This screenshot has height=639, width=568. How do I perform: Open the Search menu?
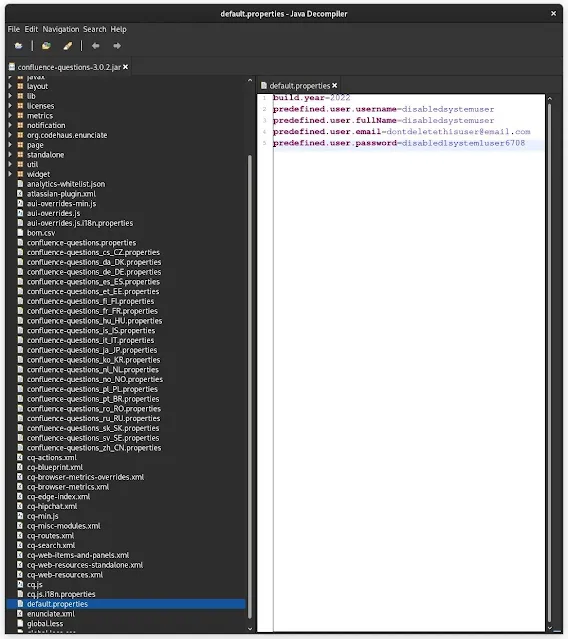(95, 29)
